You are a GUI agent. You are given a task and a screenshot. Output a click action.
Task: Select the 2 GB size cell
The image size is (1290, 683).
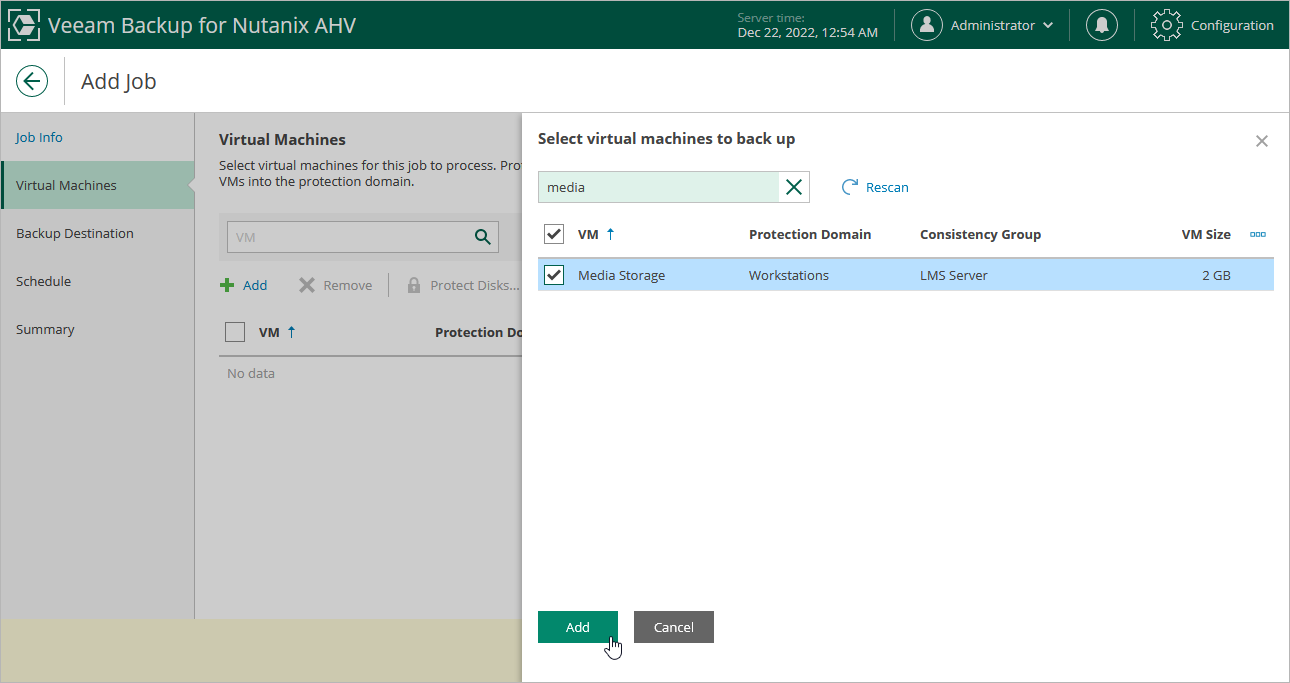[x=1216, y=275]
